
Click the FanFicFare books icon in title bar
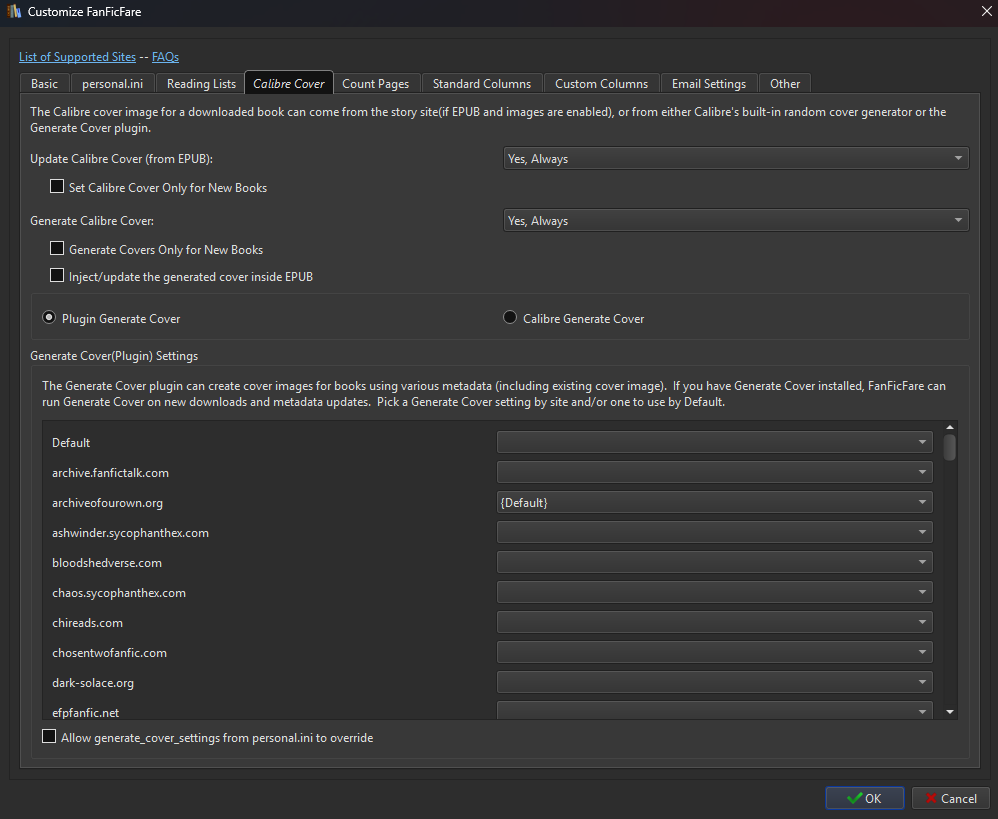[14, 12]
